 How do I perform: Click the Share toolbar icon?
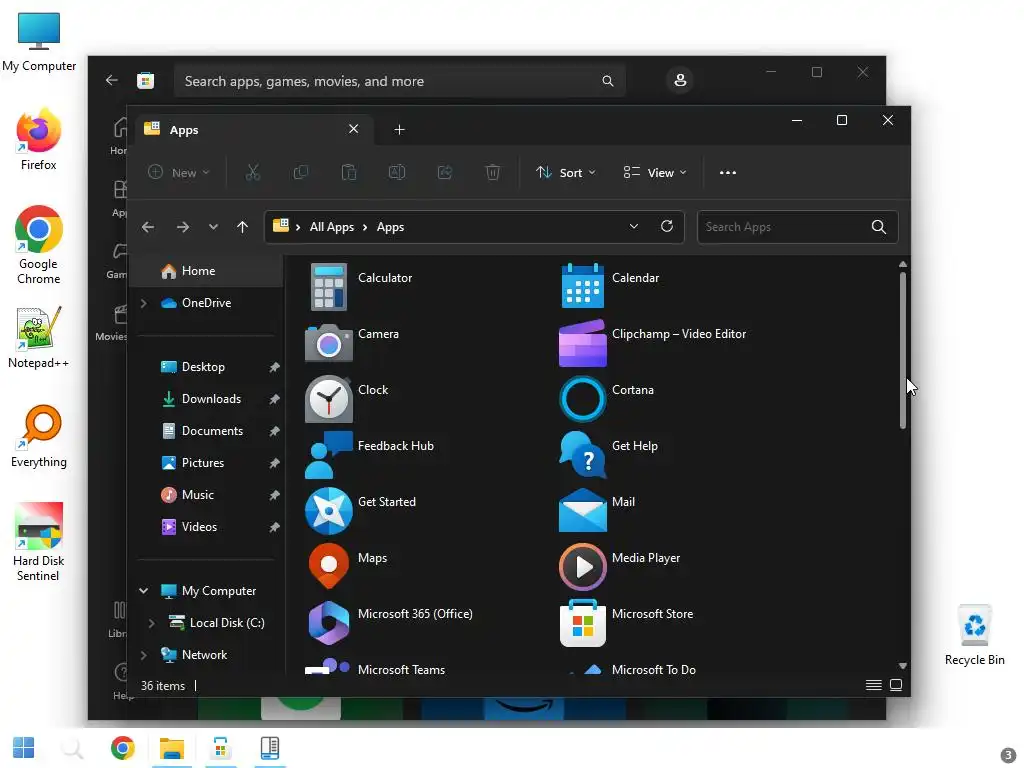tap(445, 172)
